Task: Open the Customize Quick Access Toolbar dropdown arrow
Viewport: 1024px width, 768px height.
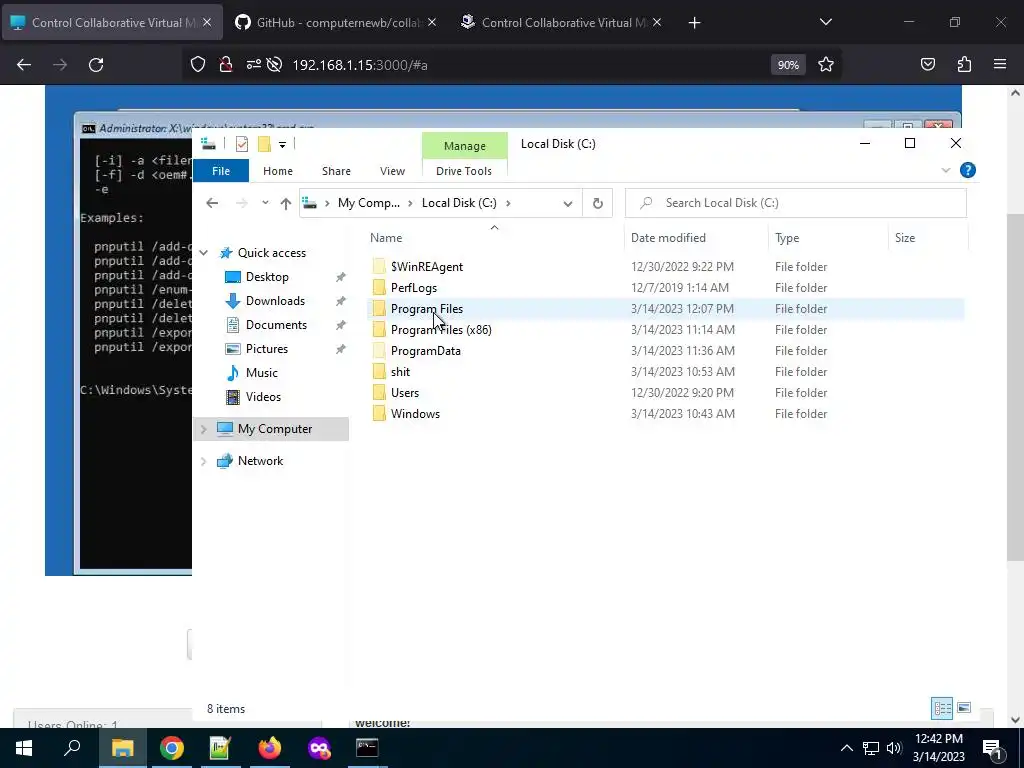Action: point(282,144)
